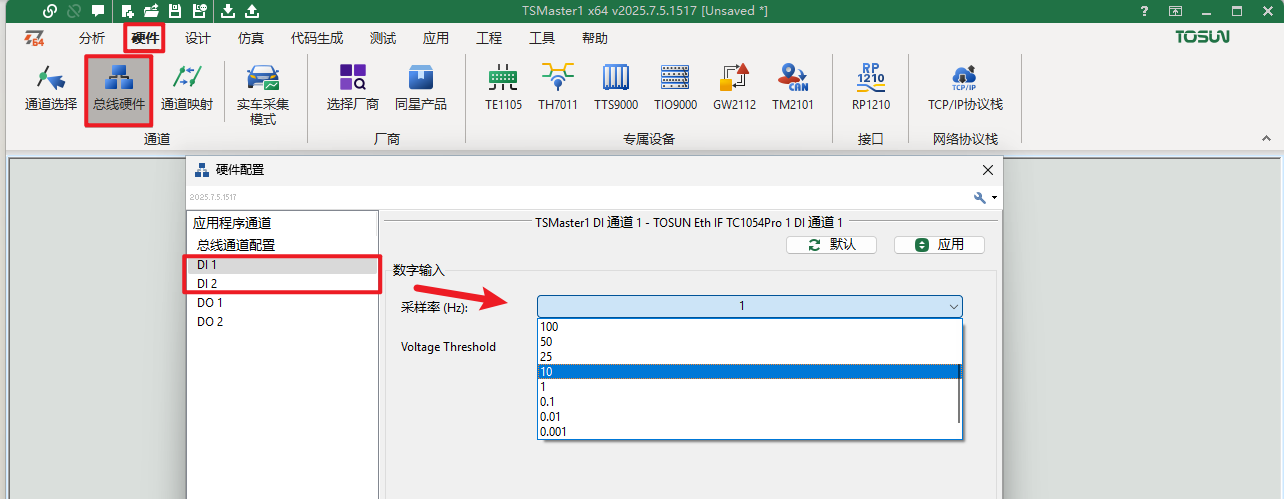The image size is (1284, 499).
Task: Close the 硬件配置 dialog
Action: coord(989,169)
